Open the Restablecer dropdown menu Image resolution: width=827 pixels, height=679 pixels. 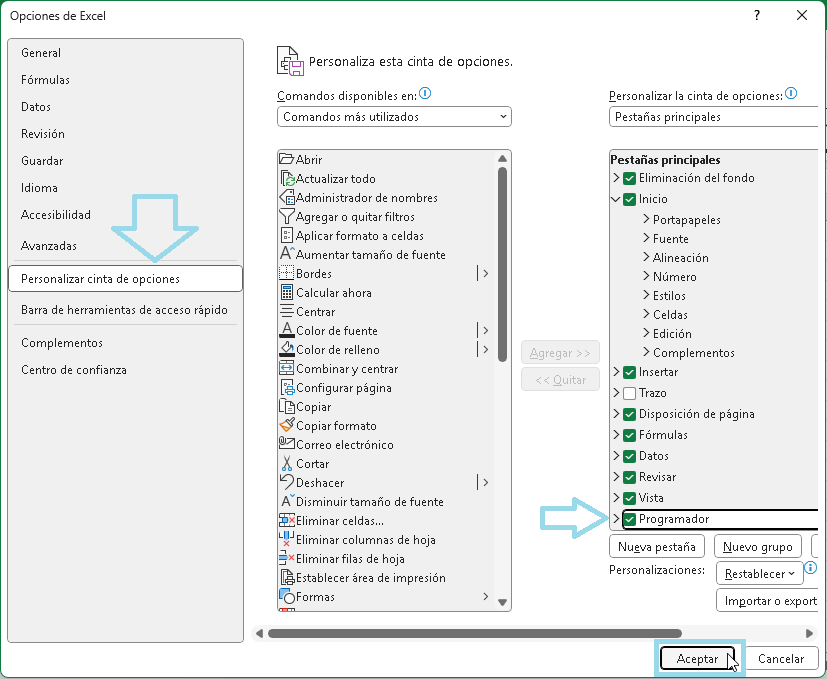[x=759, y=573]
